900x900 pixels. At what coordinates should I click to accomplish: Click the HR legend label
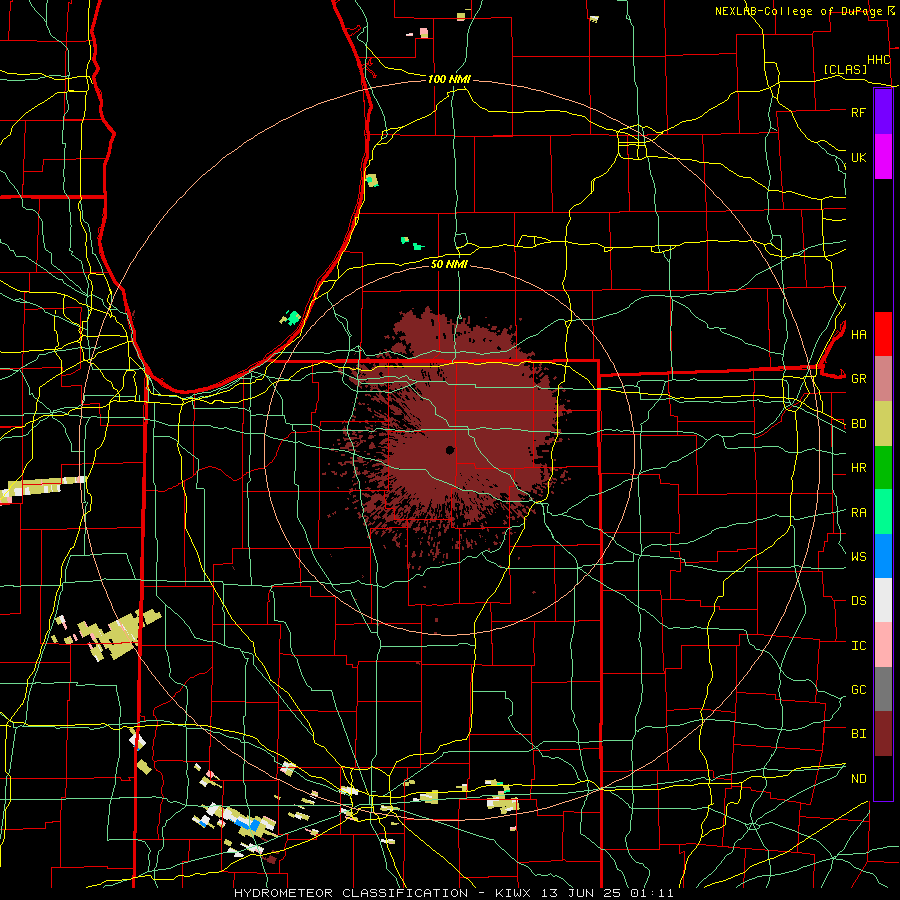click(858, 468)
